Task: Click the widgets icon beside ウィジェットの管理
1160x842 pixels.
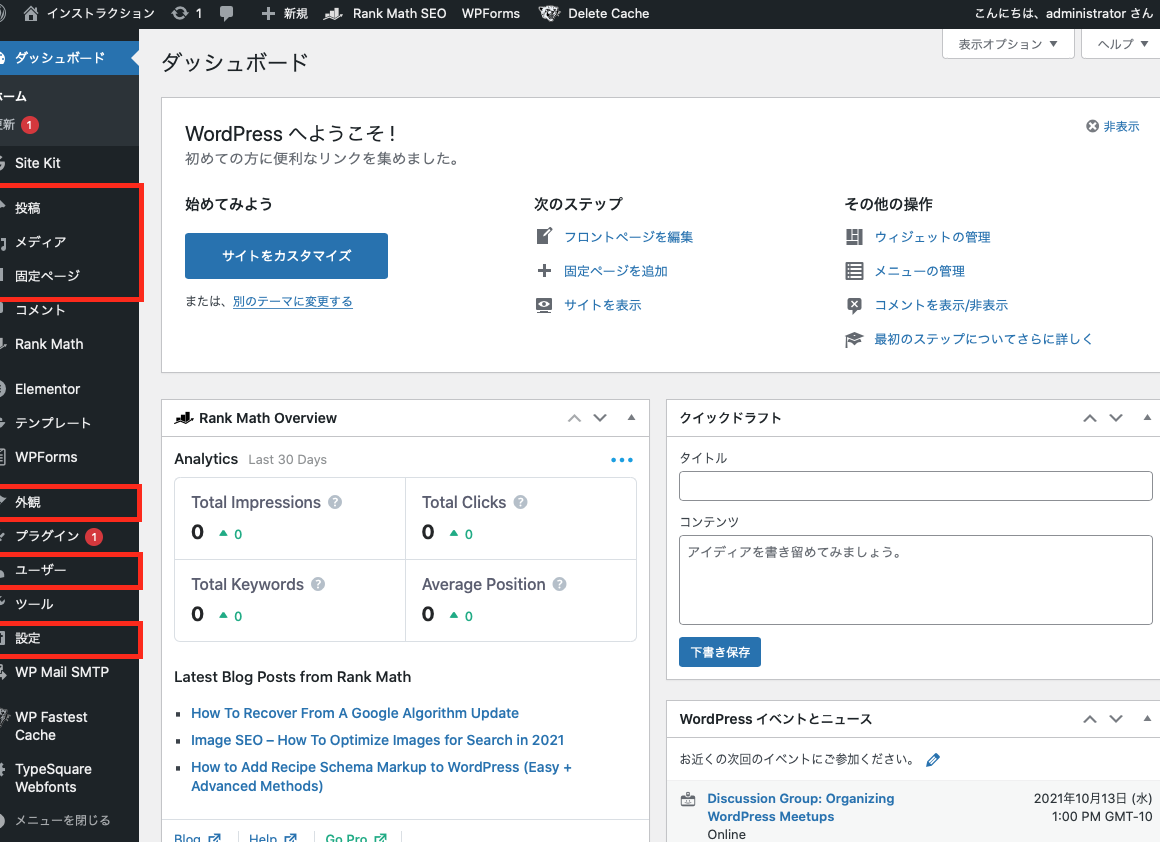Action: (854, 237)
